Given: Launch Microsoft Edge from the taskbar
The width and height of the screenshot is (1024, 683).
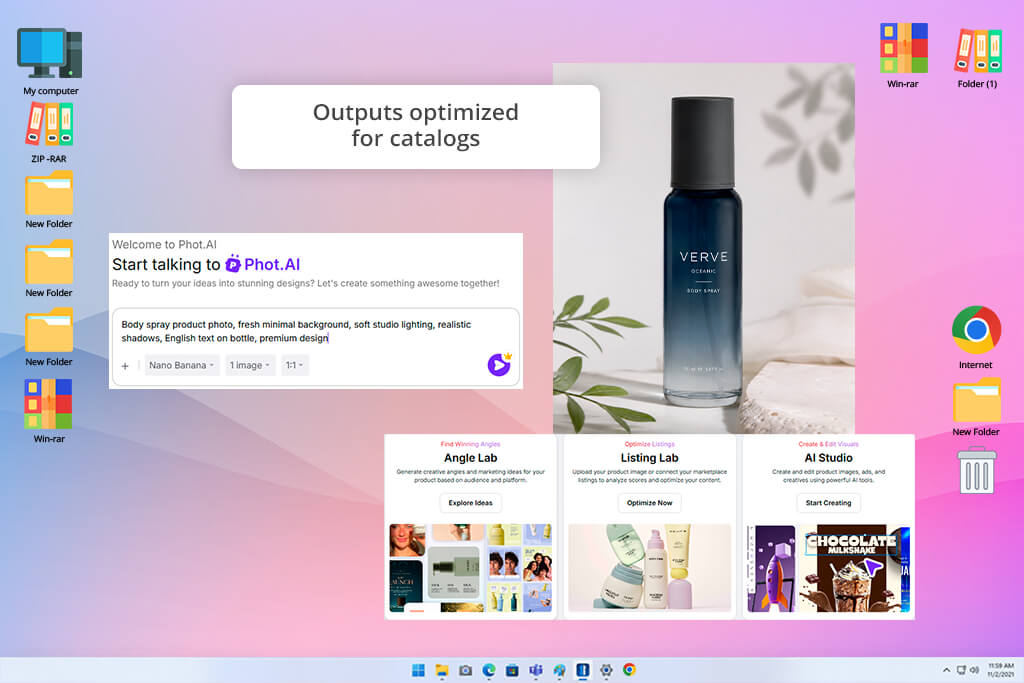Looking at the screenshot, I should (489, 670).
